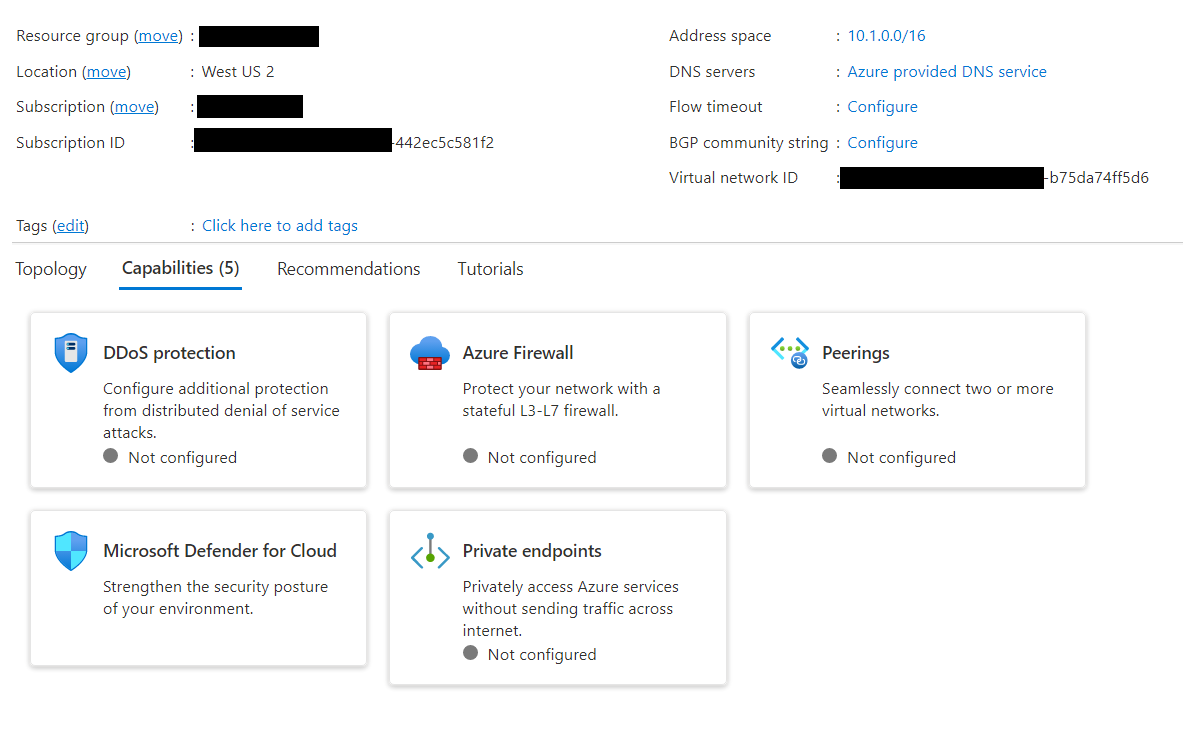Open the DDoS protection card title
The height and width of the screenshot is (740, 1183).
click(170, 353)
